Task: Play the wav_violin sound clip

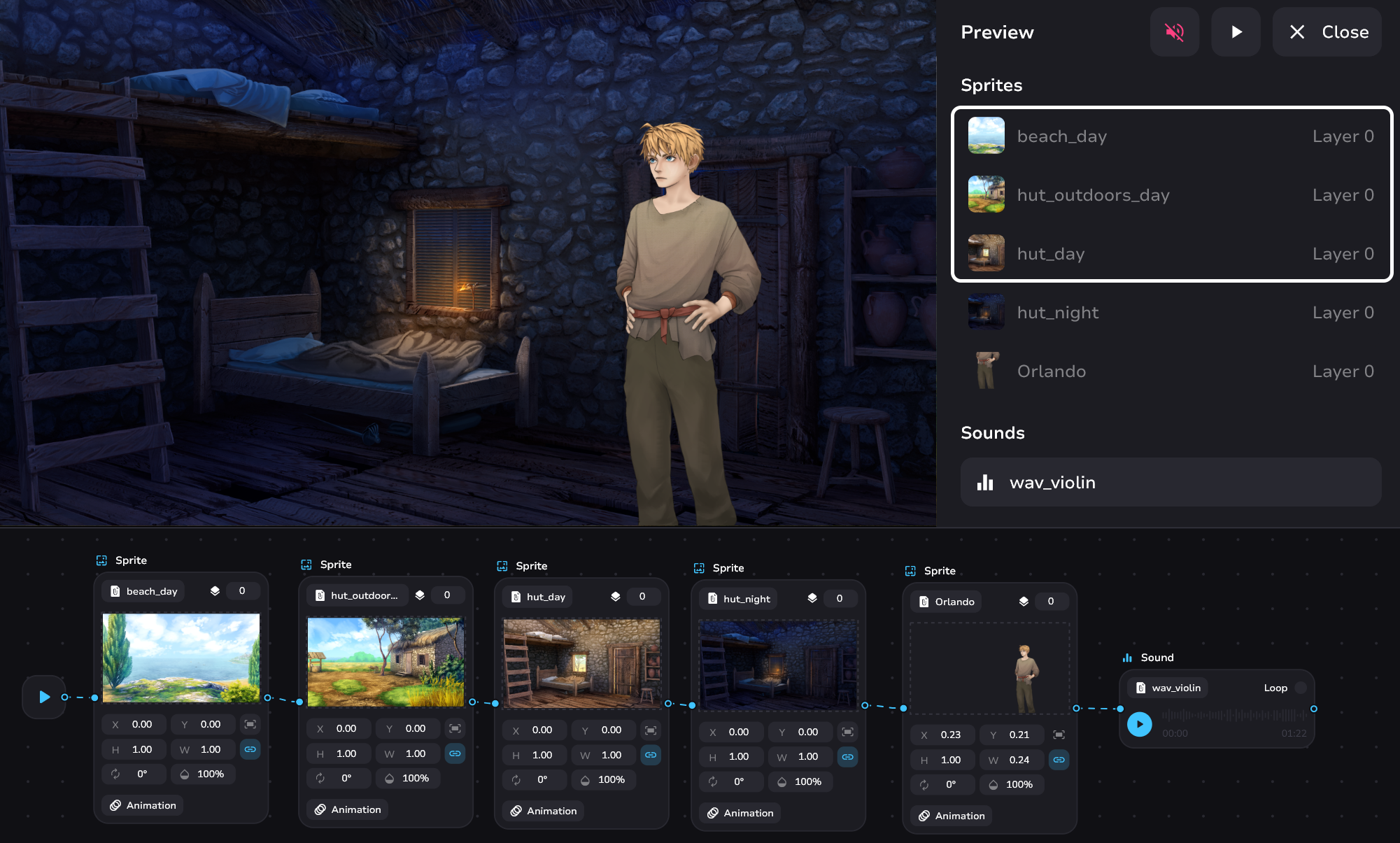Action: 1139,724
